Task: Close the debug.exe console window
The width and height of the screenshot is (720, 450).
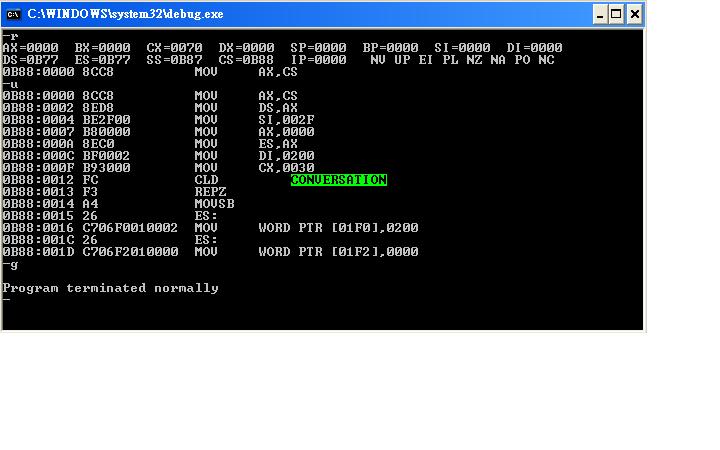Action: pyautogui.click(x=635, y=15)
